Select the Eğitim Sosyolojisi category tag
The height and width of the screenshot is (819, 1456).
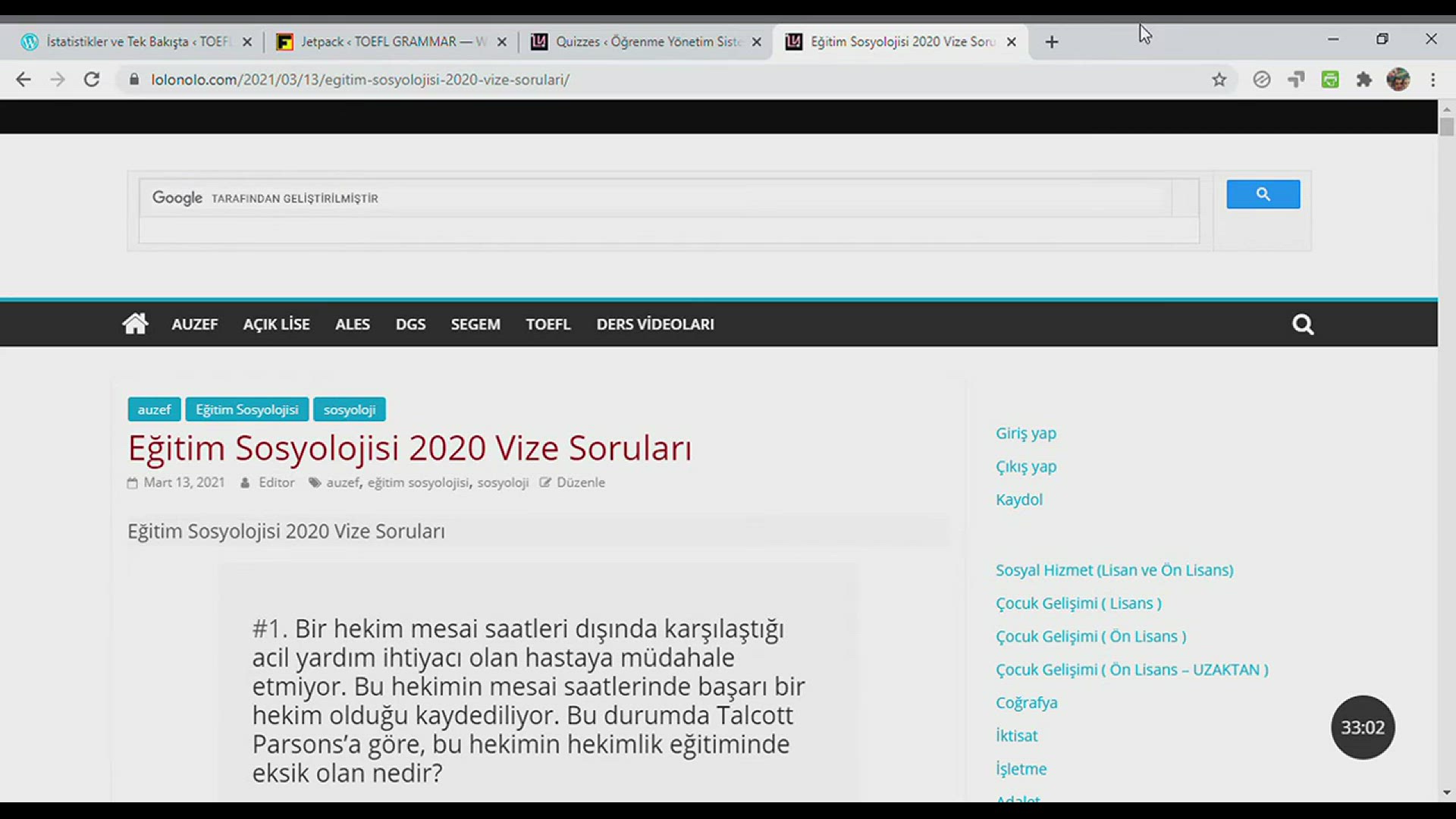click(246, 409)
